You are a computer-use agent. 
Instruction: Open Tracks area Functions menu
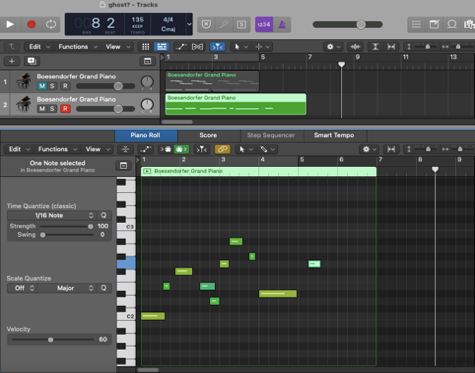coord(78,47)
